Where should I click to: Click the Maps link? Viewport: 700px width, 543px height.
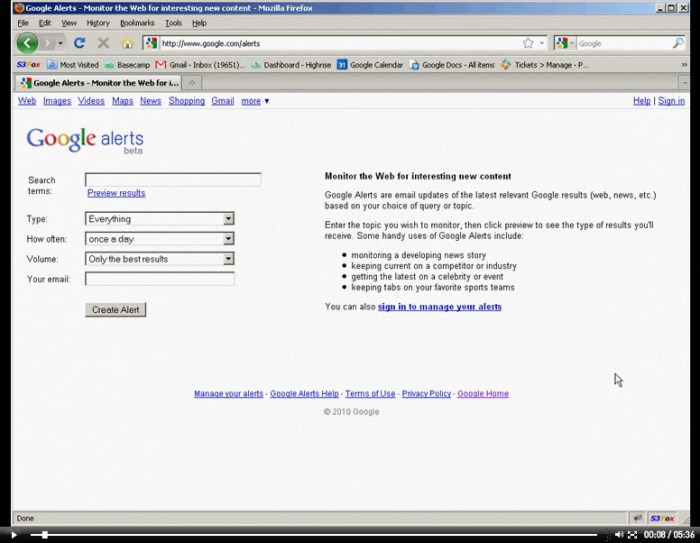(x=123, y=101)
